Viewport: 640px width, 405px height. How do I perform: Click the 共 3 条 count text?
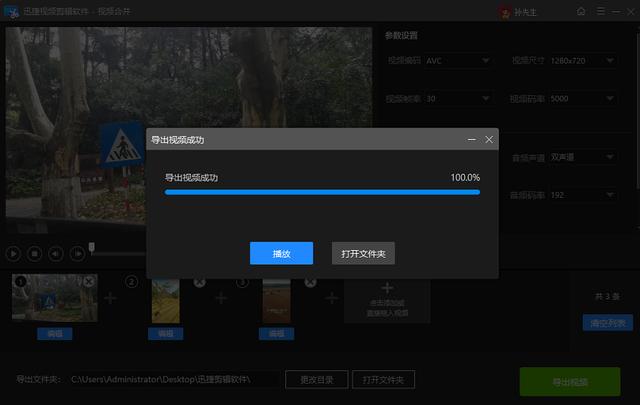pos(607,296)
